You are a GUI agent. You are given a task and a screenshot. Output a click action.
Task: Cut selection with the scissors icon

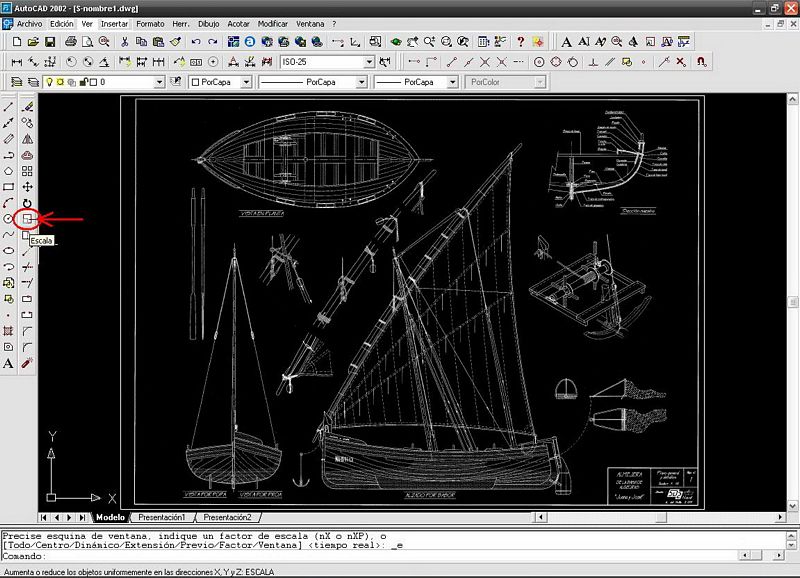[124, 42]
